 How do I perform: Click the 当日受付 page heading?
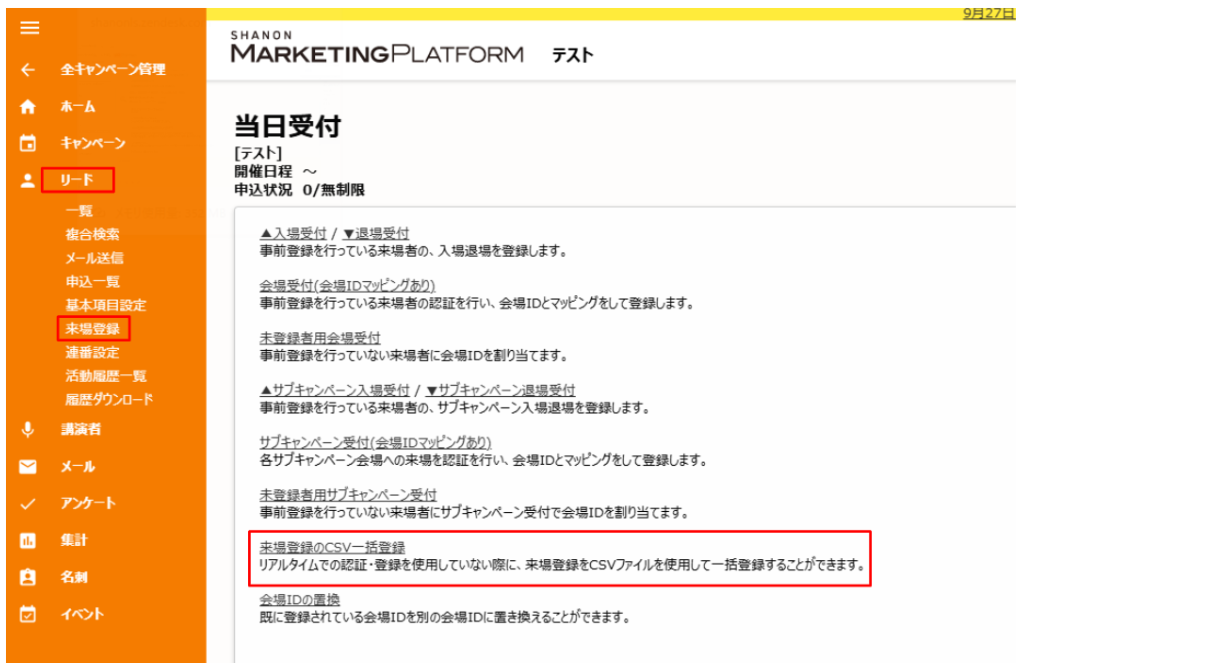point(287,126)
